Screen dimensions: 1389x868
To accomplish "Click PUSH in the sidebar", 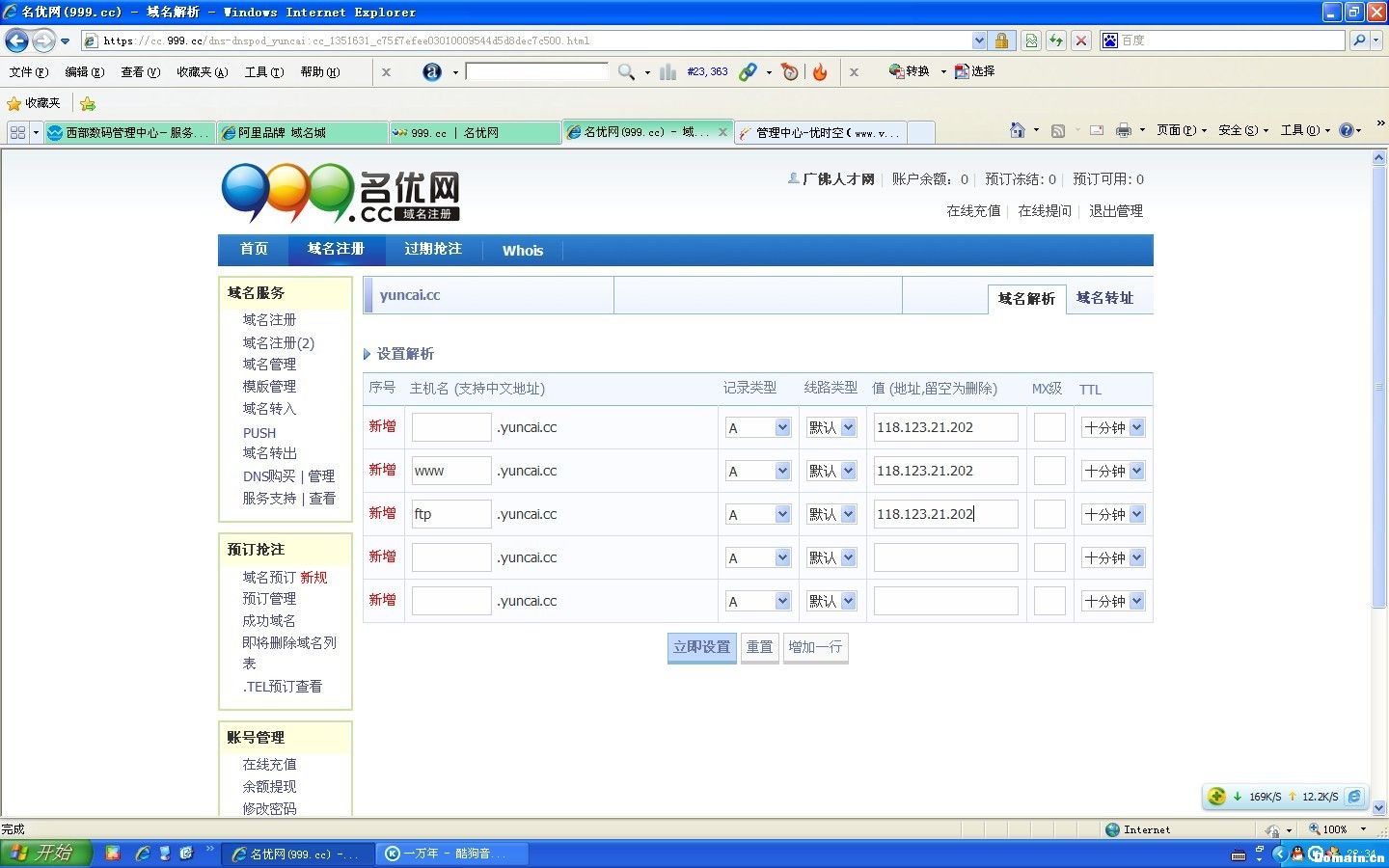I will pos(259,433).
